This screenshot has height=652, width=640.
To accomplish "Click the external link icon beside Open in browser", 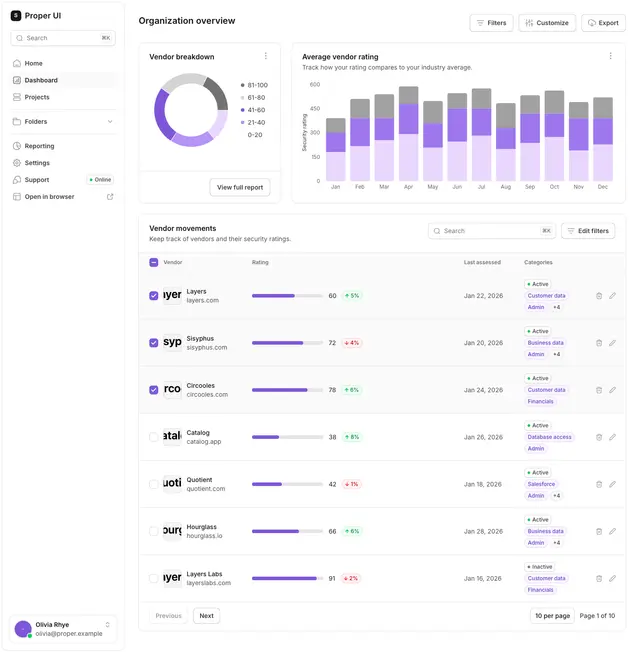I will 110,197.
